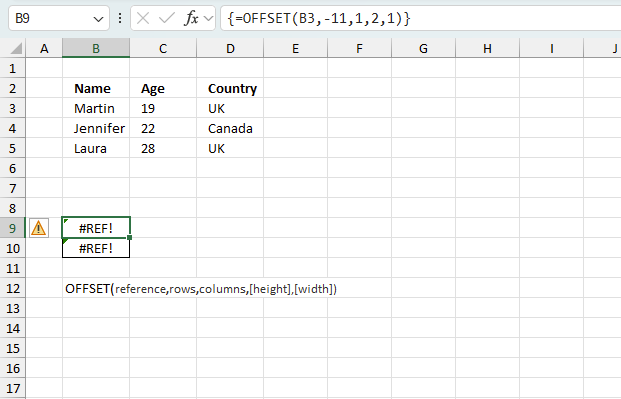621x399 pixels.
Task: Select row 10 header
Action: coord(13,248)
